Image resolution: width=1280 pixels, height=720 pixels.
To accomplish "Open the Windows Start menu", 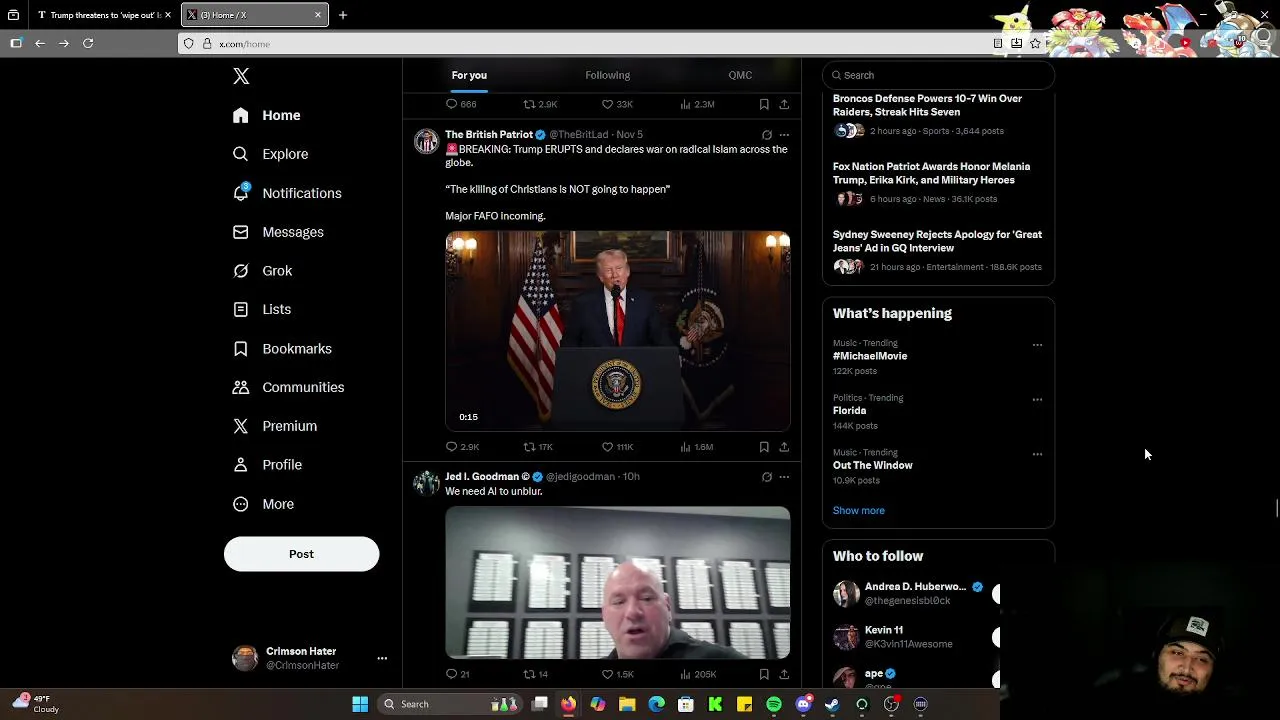I will [360, 704].
